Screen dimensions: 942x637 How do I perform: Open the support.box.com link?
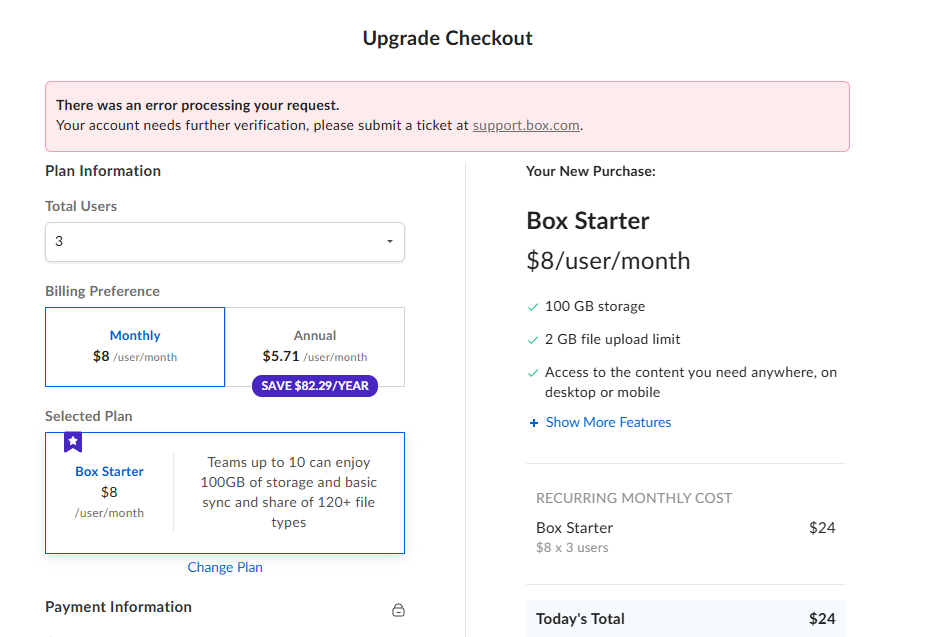[526, 125]
